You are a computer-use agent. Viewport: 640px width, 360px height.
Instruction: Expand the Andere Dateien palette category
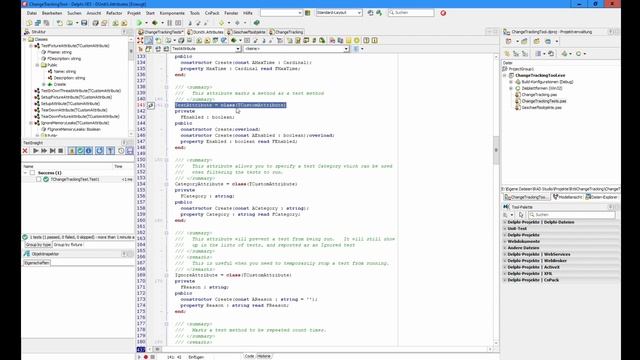[x=505, y=248]
